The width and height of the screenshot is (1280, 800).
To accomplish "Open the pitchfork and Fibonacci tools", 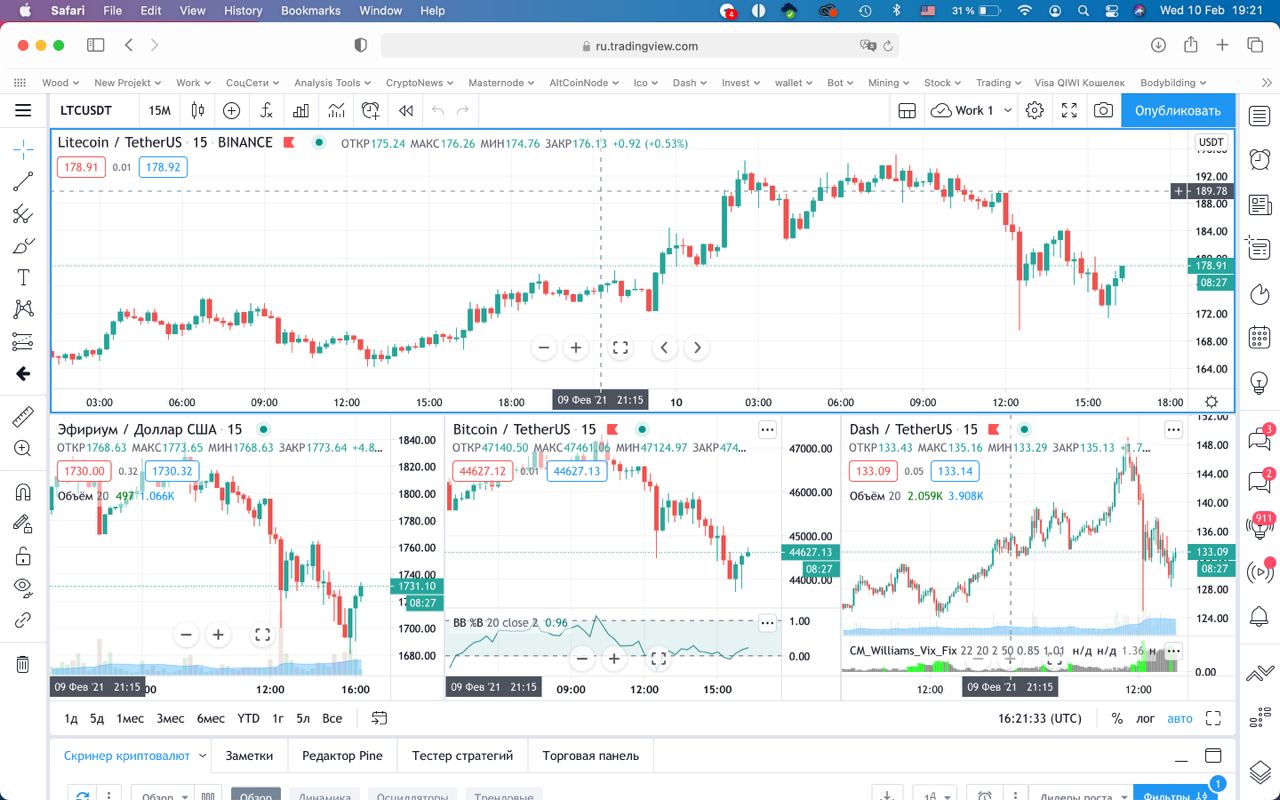I will [x=23, y=213].
